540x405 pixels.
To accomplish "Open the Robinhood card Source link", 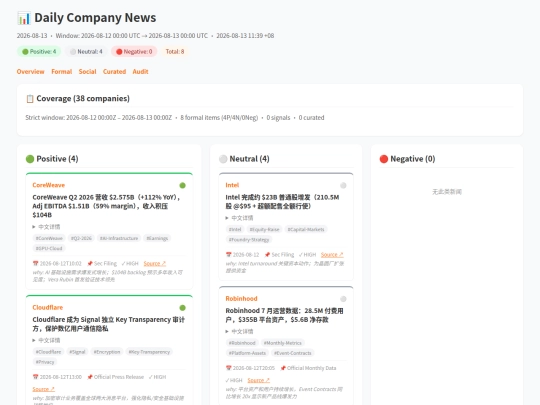I will pyautogui.click(x=259, y=380).
